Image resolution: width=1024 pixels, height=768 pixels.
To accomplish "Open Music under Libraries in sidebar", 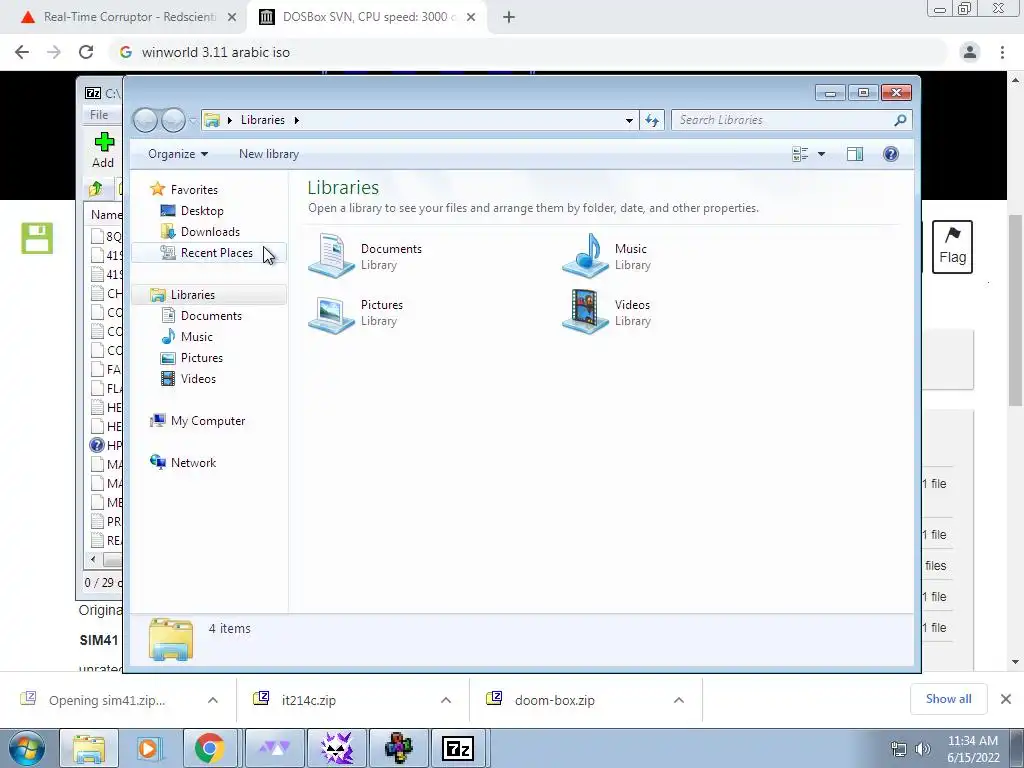I will pyautogui.click(x=197, y=336).
